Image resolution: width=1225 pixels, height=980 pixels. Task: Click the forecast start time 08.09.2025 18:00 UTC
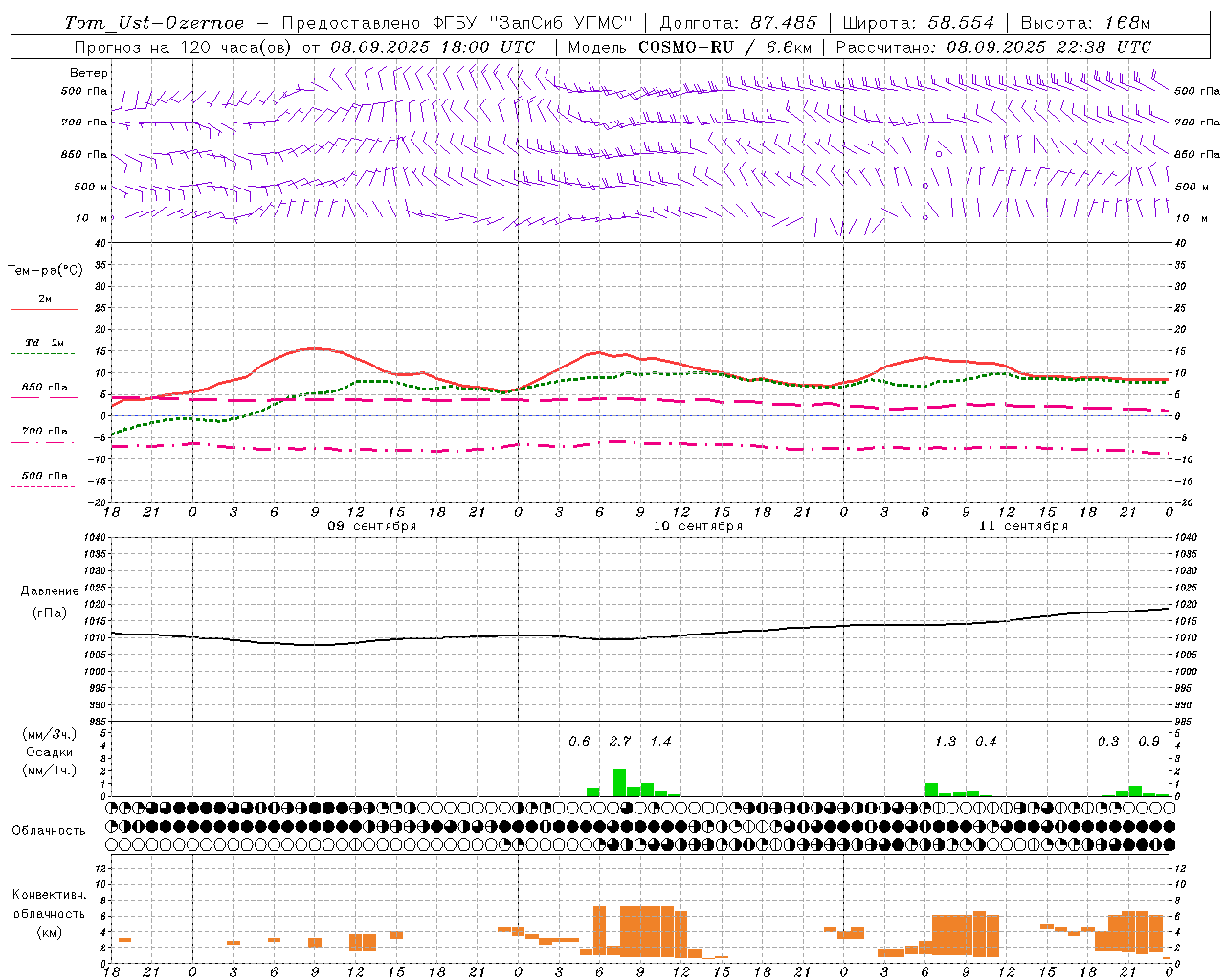click(433, 47)
